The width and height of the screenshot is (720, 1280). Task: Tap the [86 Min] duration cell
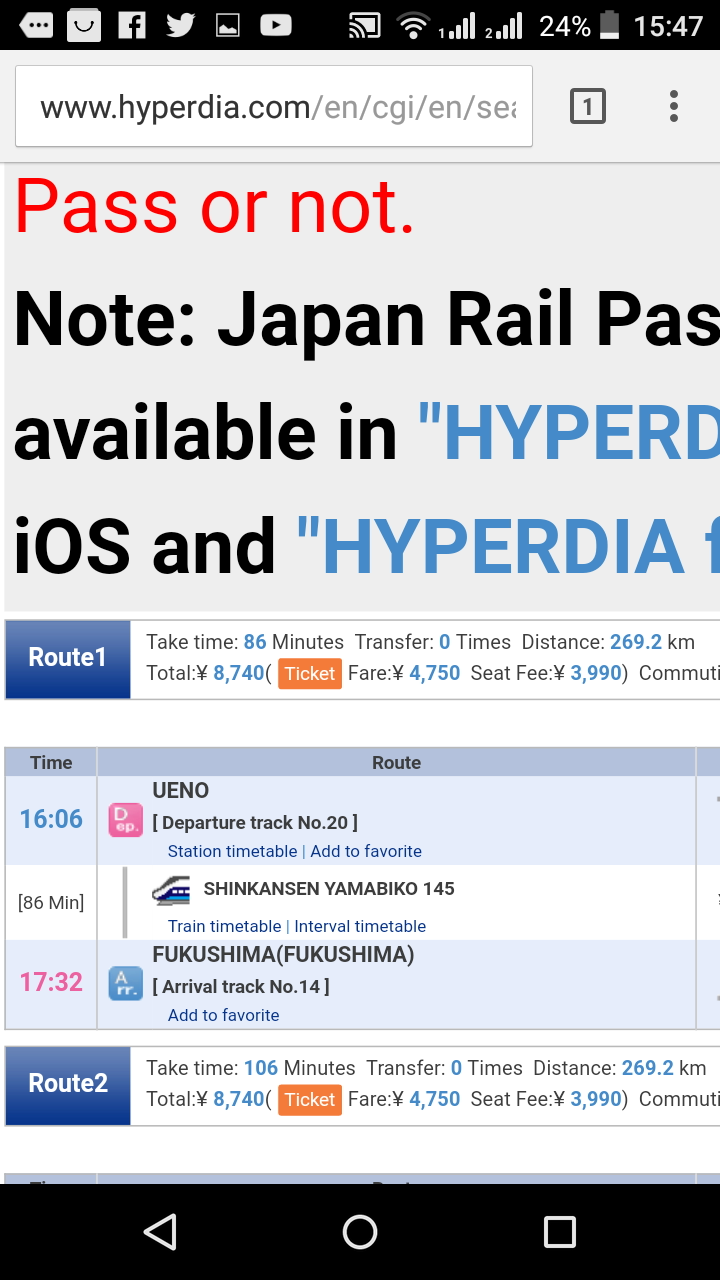coord(51,902)
